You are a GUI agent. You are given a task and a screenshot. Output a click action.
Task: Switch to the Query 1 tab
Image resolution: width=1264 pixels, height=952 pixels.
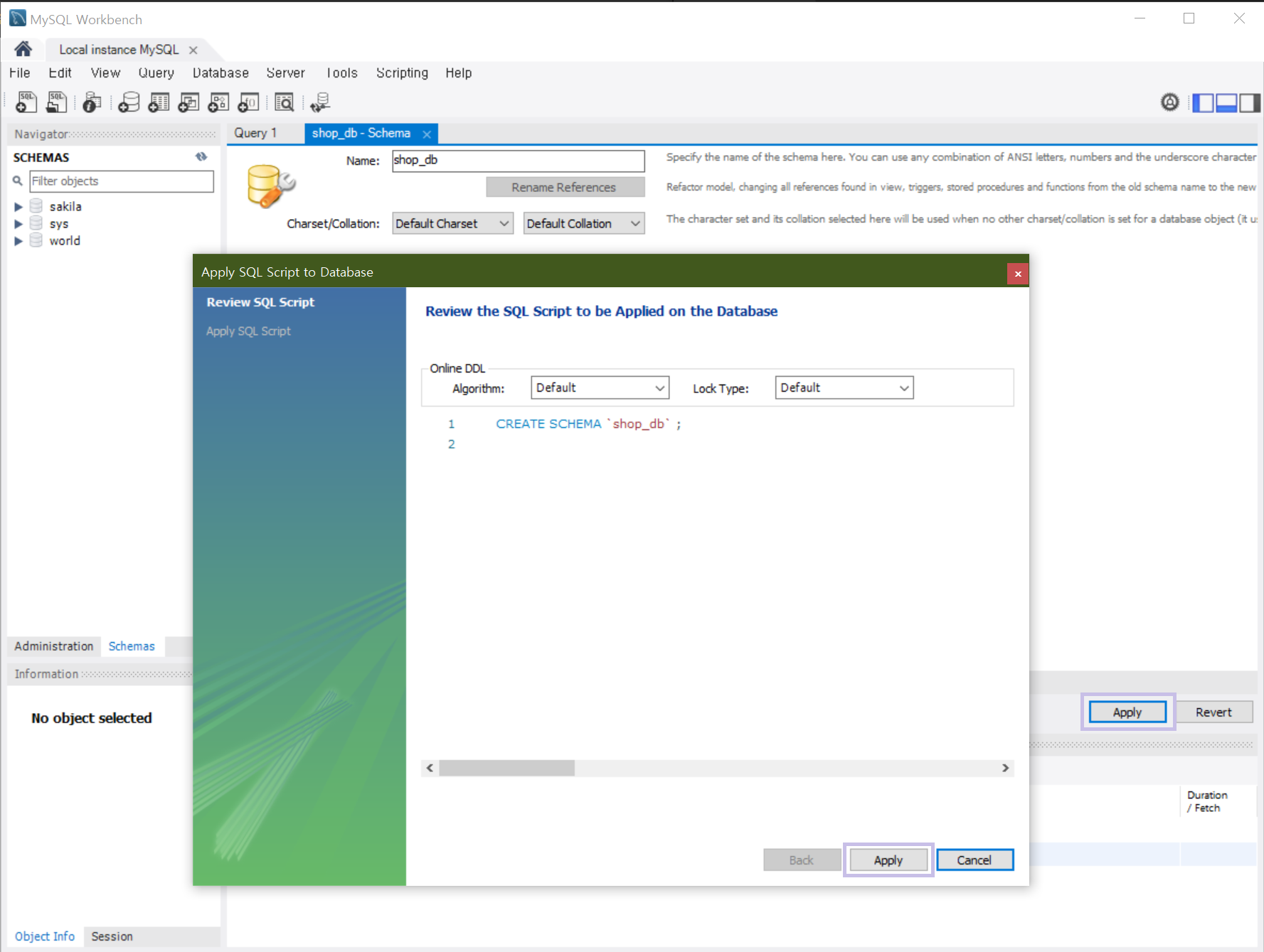click(255, 133)
